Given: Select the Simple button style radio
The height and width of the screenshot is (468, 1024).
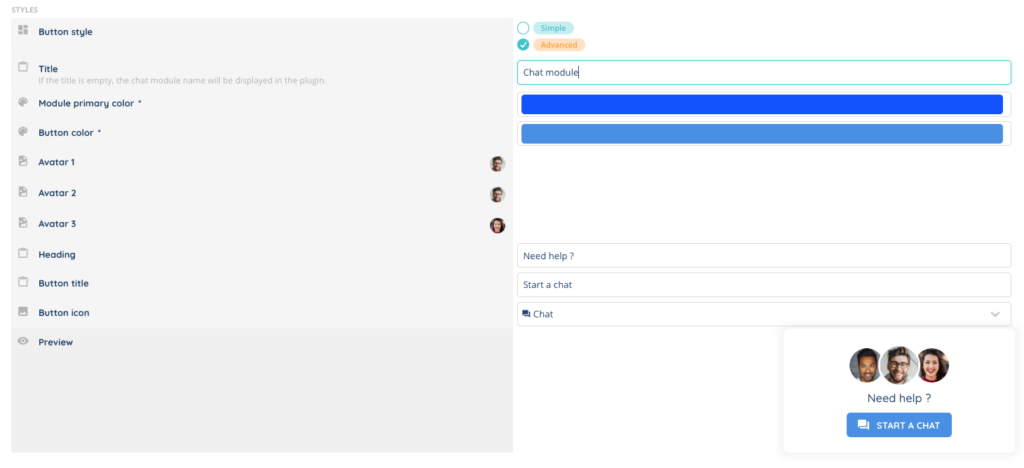Looking at the screenshot, I should [x=523, y=28].
